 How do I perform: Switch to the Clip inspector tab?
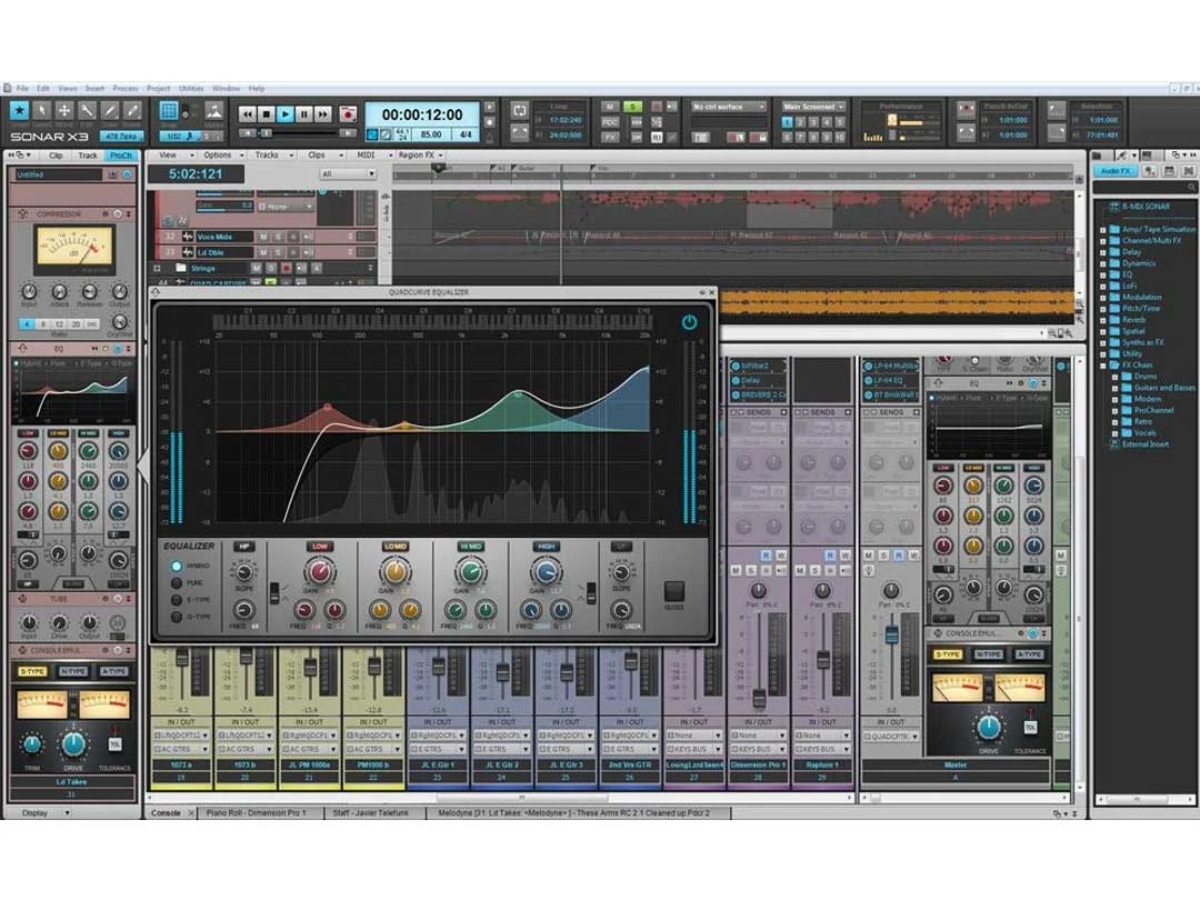click(56, 156)
